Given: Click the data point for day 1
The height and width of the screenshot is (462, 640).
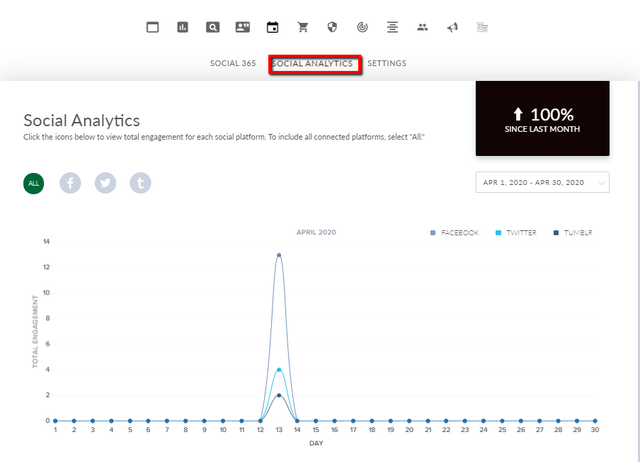Looking at the screenshot, I should (x=55, y=421).
